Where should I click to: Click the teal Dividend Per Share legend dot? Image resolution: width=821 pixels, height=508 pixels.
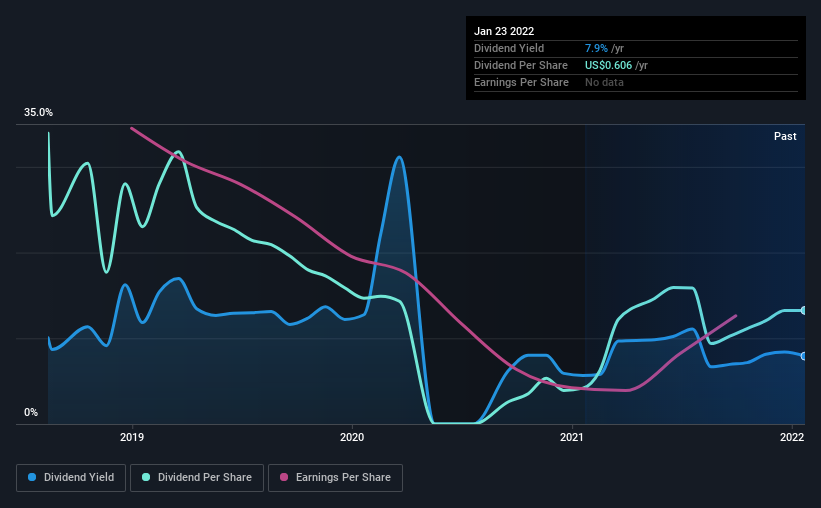(146, 477)
